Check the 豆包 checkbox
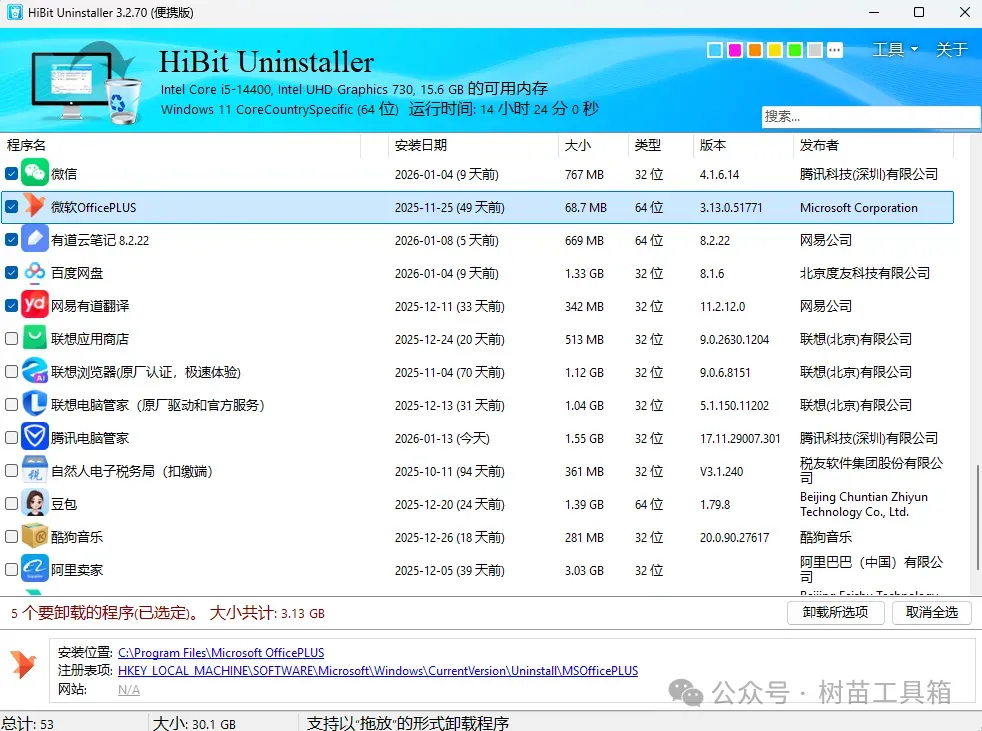This screenshot has height=731, width=982. point(11,504)
